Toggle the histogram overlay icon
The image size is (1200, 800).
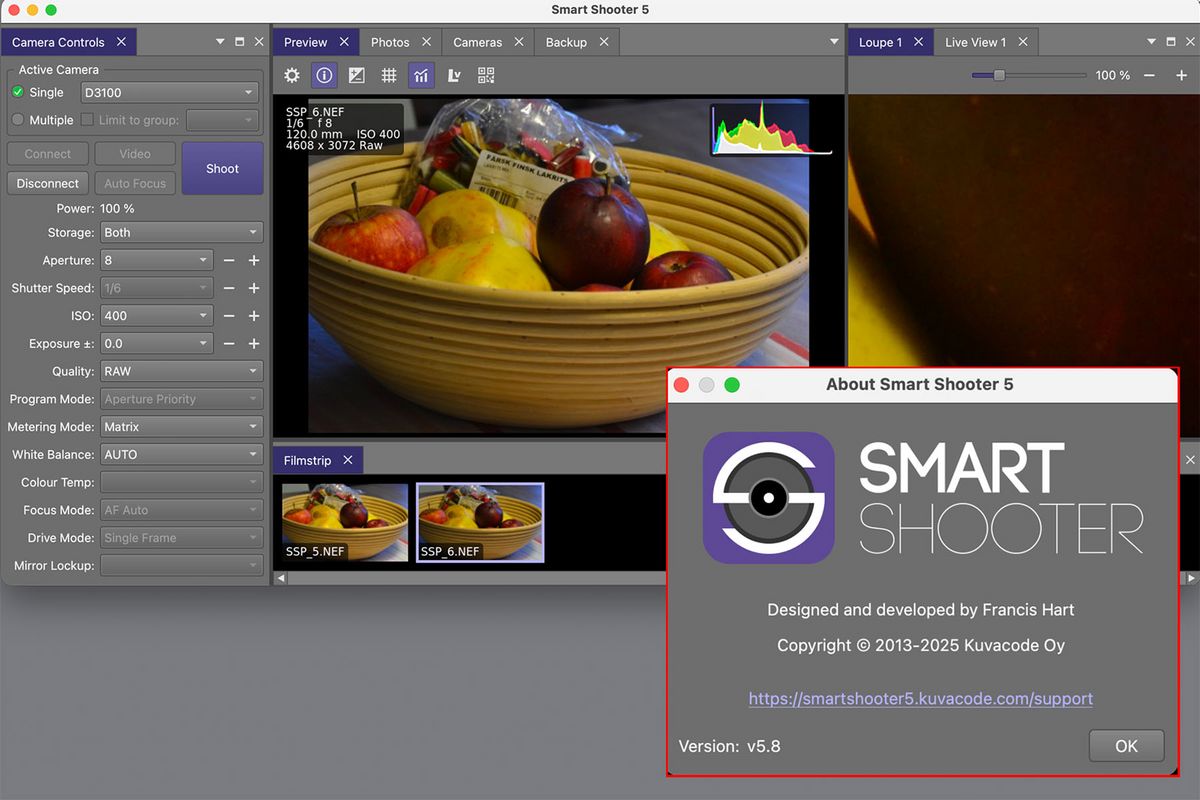[421, 75]
